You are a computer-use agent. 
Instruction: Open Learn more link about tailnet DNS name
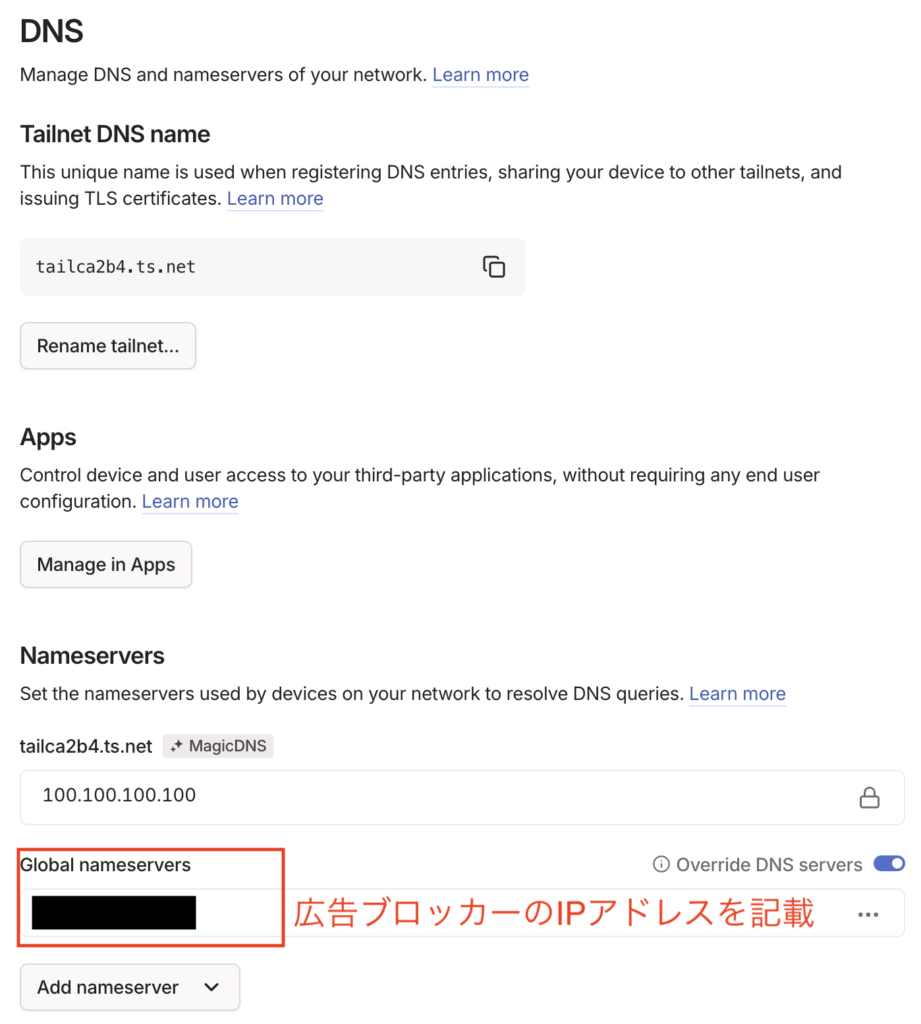pos(275,198)
